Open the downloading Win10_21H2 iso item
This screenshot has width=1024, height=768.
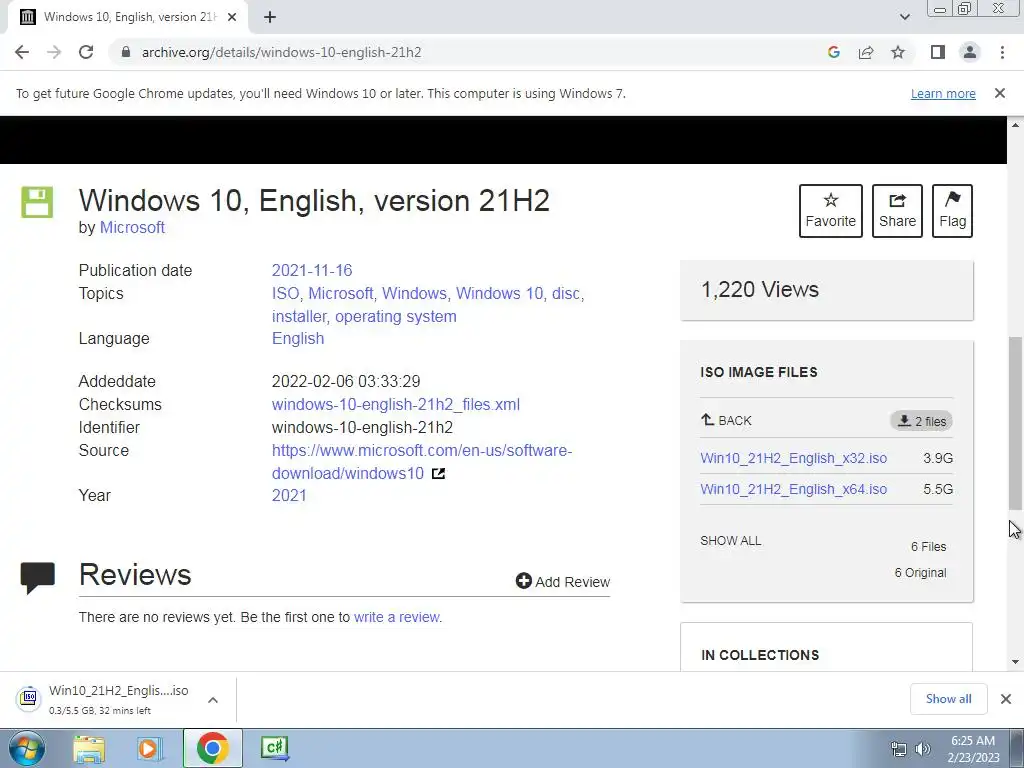103,699
